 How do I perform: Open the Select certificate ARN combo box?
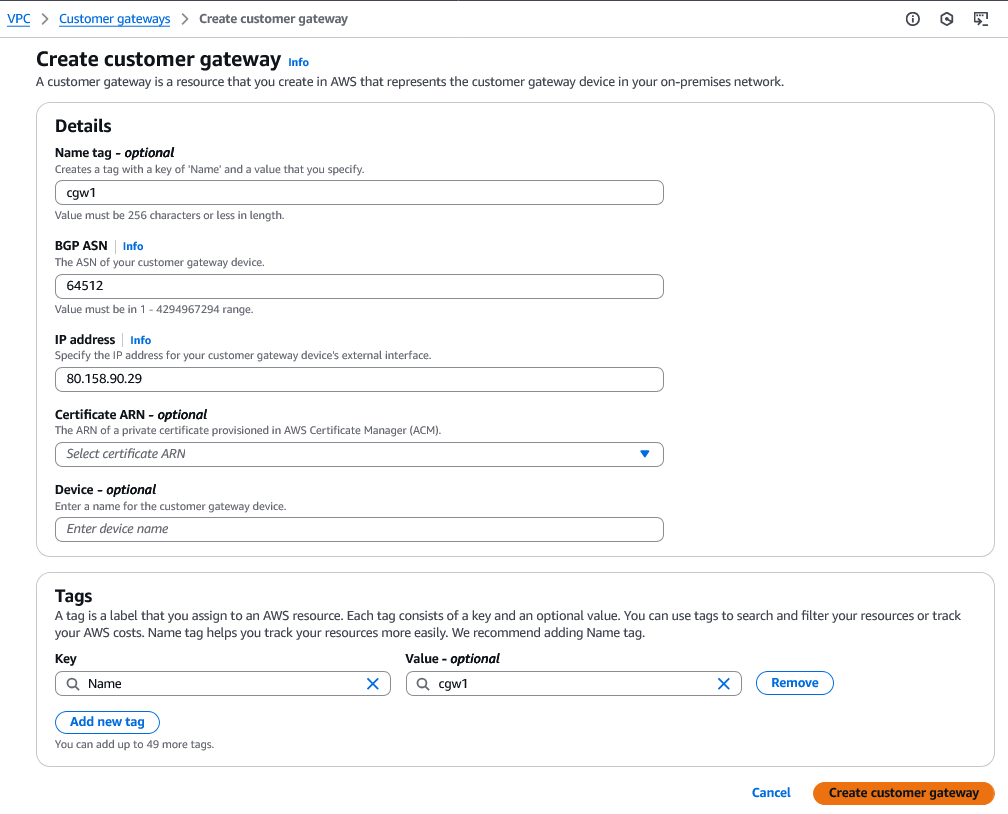tap(350, 454)
